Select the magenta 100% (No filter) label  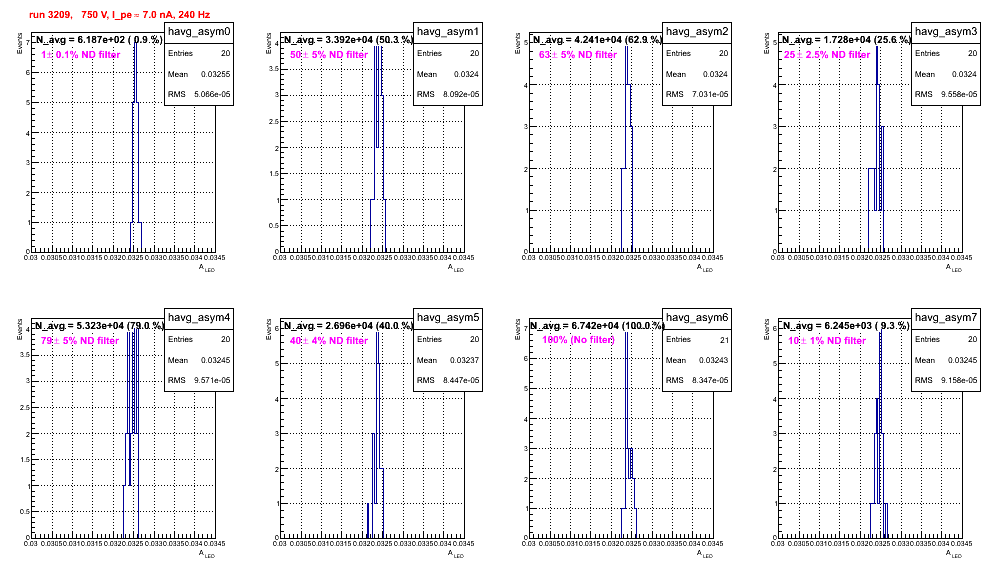click(579, 340)
